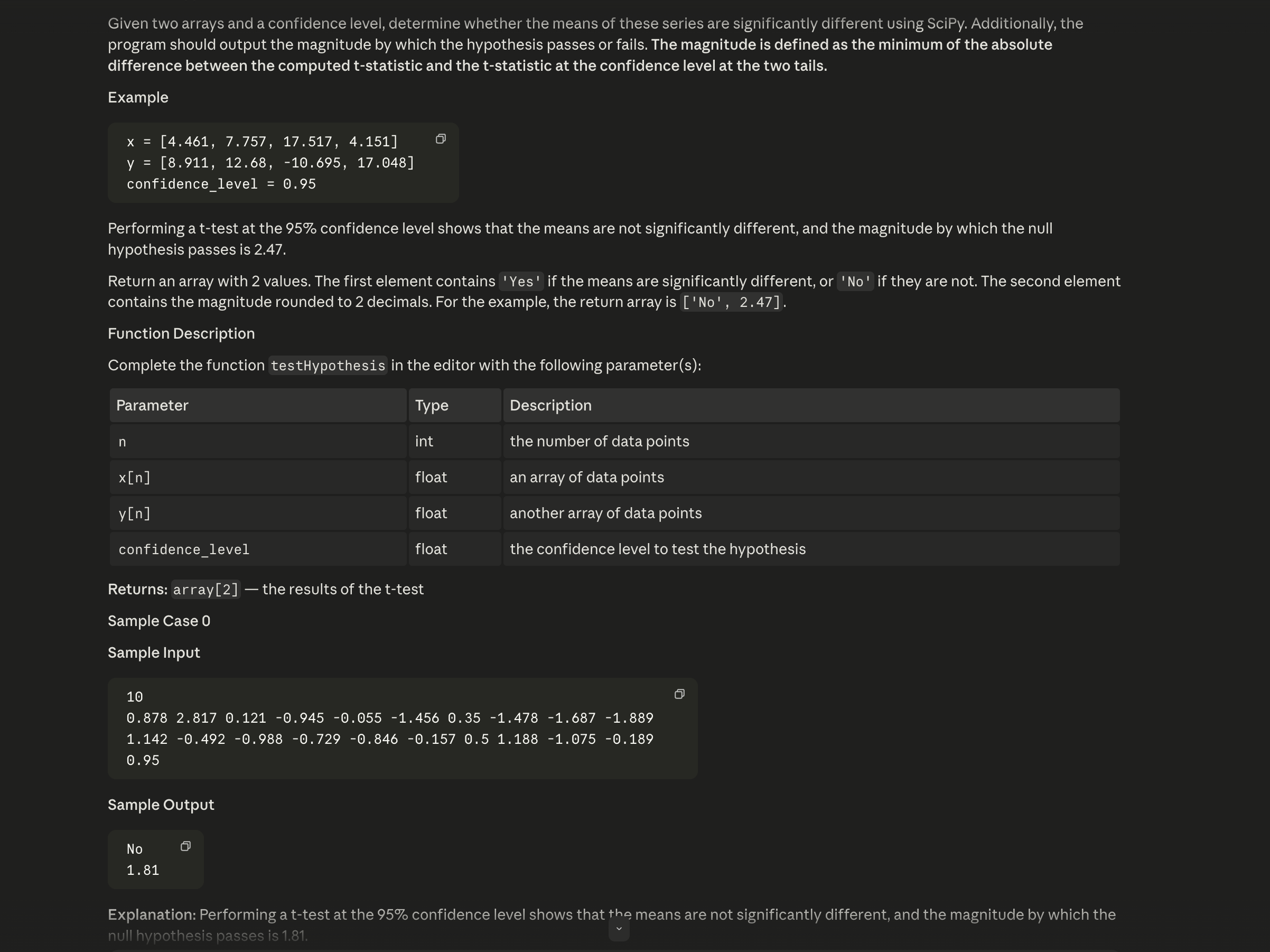This screenshot has height=952, width=1270.
Task: Click the testHypothesis inline code label
Action: tap(328, 366)
